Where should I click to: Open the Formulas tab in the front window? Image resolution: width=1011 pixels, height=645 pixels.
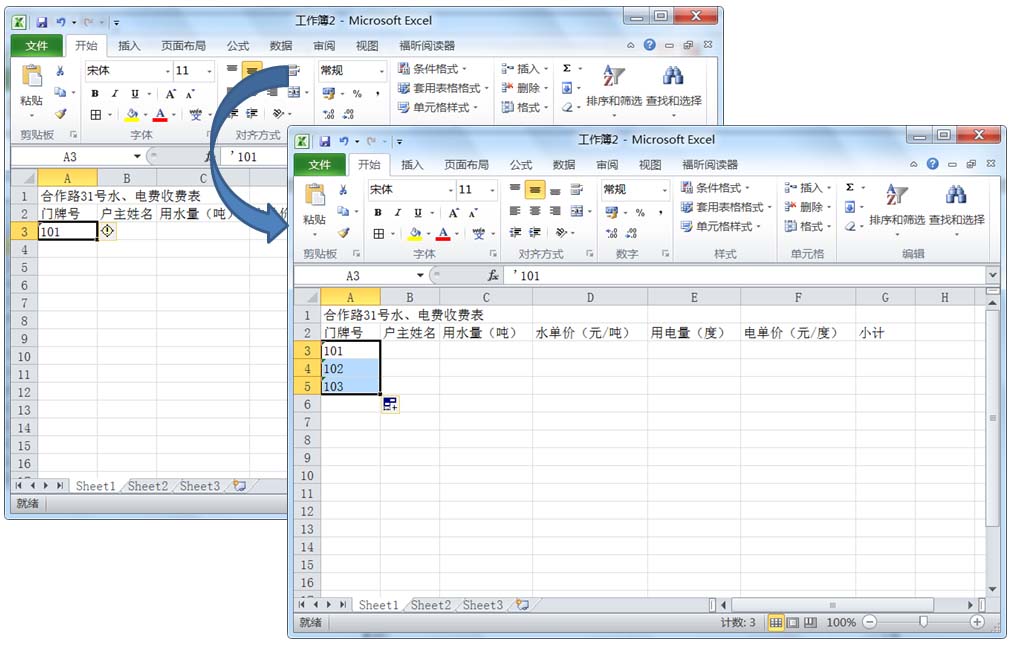[521, 165]
